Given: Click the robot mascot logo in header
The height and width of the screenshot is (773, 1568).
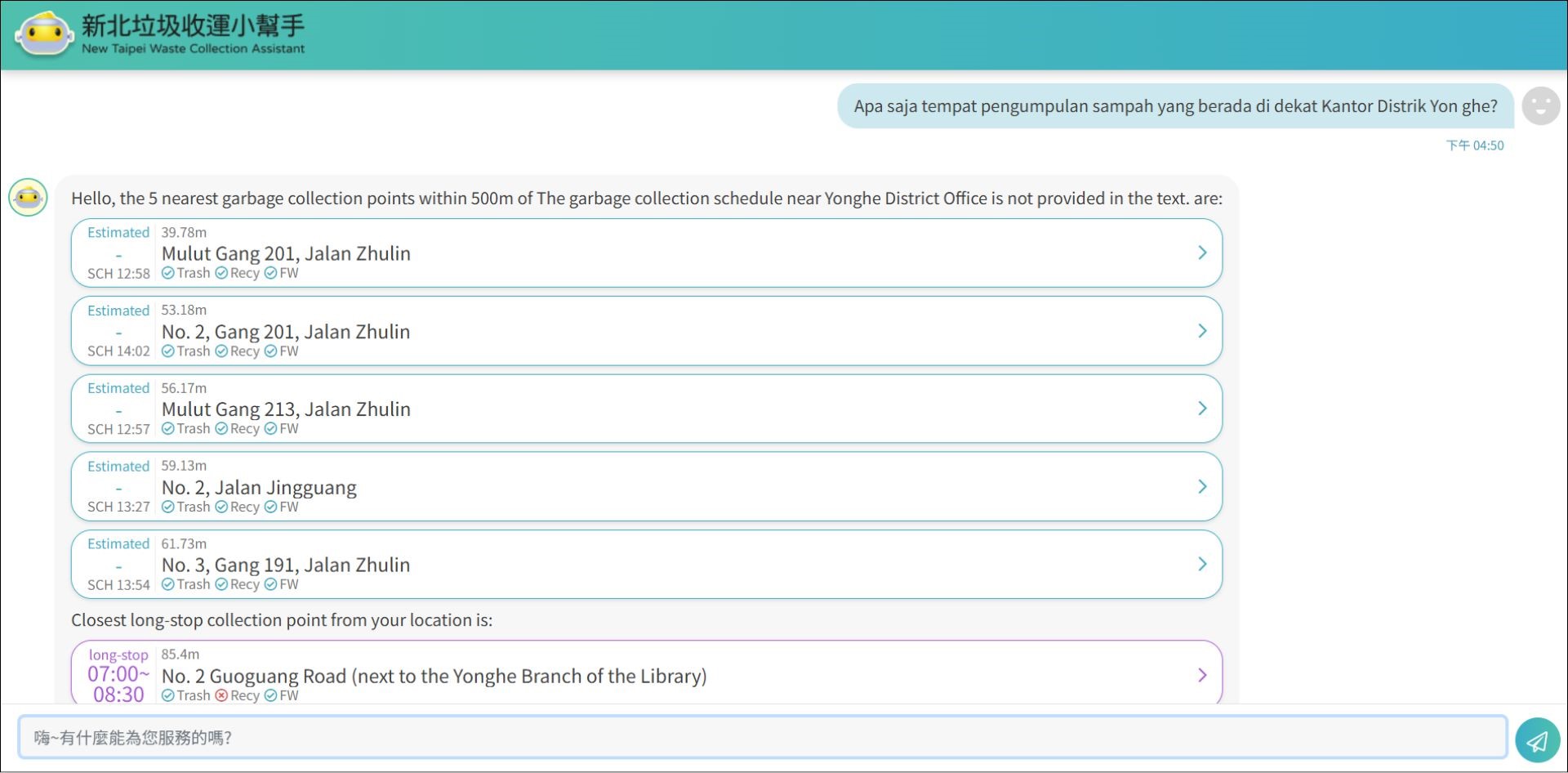Looking at the screenshot, I should [x=44, y=34].
